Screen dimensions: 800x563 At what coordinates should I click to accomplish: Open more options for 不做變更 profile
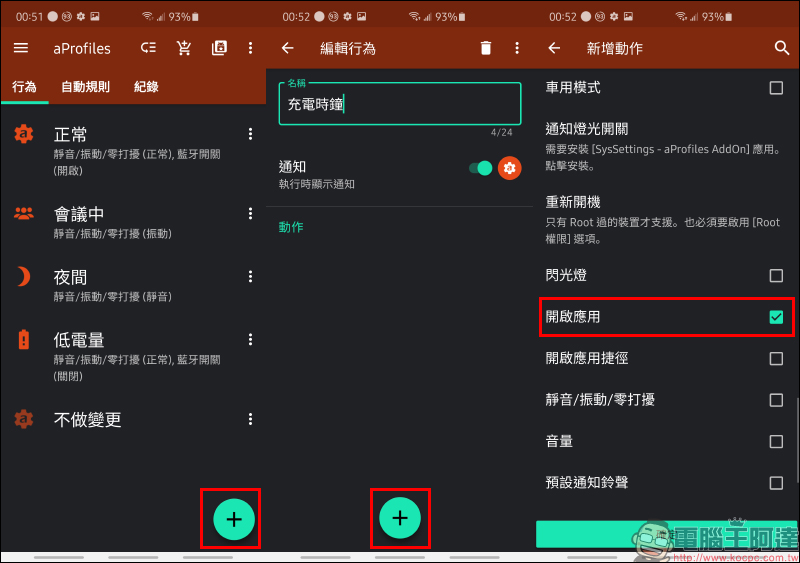tap(250, 419)
